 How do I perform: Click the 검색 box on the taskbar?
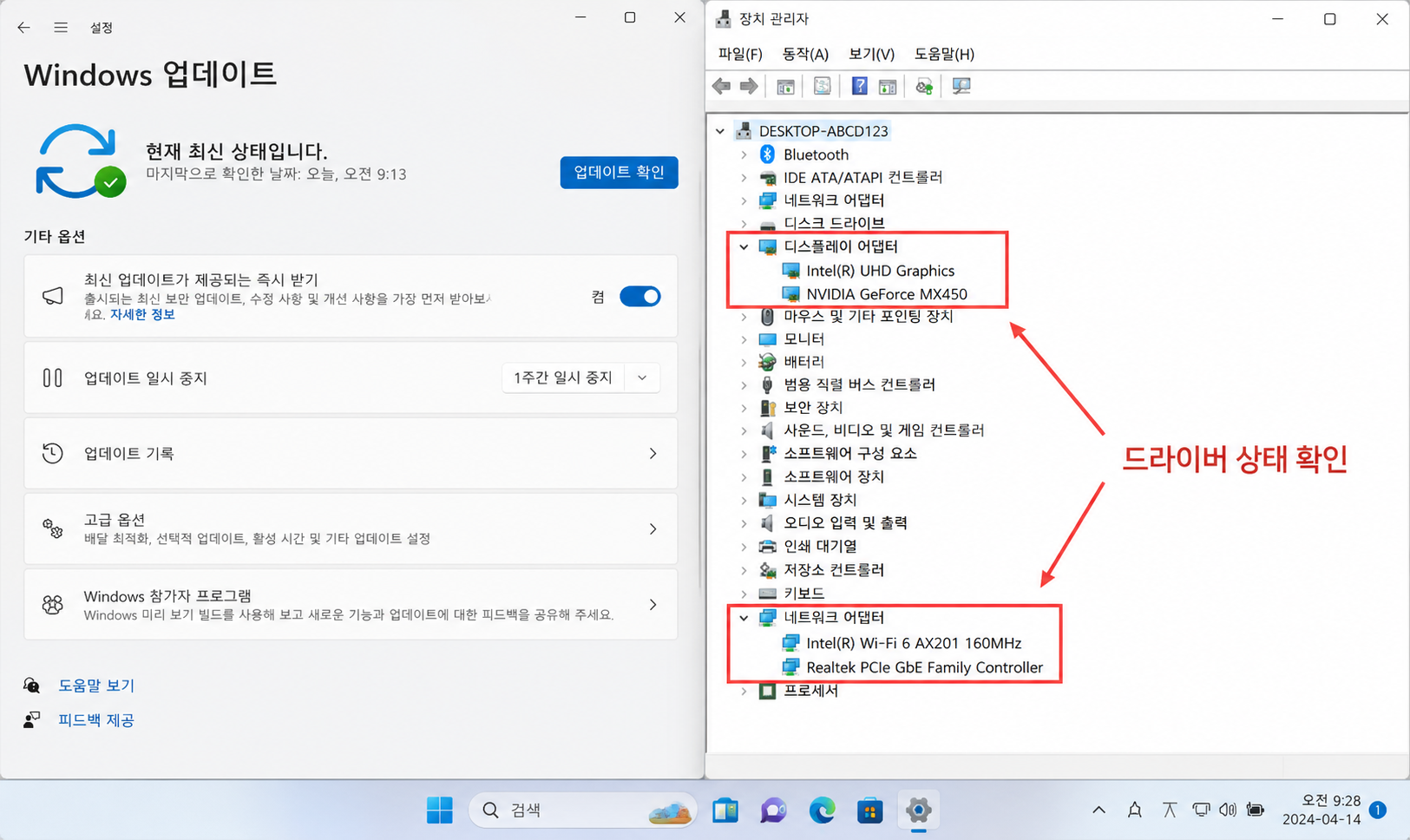pos(583,810)
